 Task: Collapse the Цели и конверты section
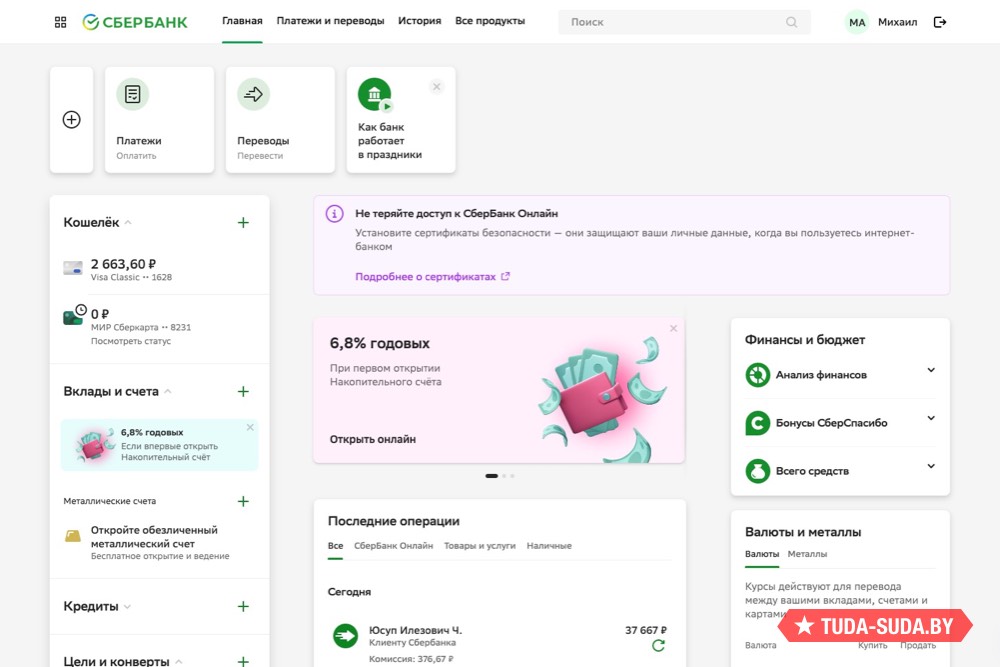click(179, 662)
